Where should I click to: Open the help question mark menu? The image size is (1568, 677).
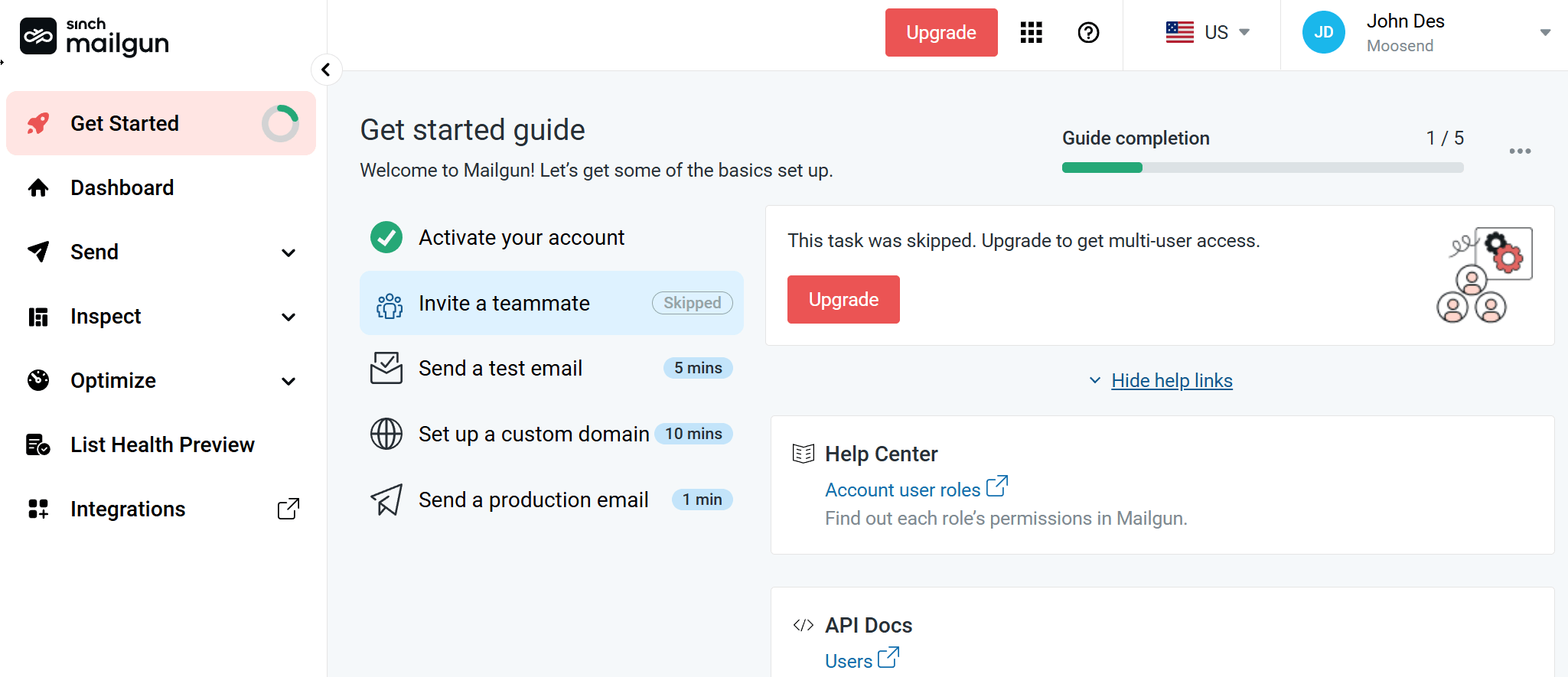point(1088,32)
